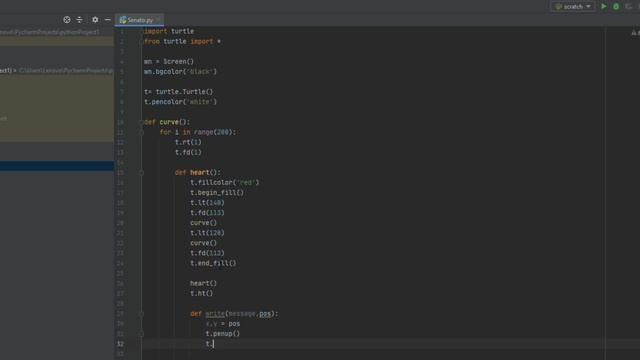Click the expand/collapse all icon in project toolbar

click(x=80, y=20)
